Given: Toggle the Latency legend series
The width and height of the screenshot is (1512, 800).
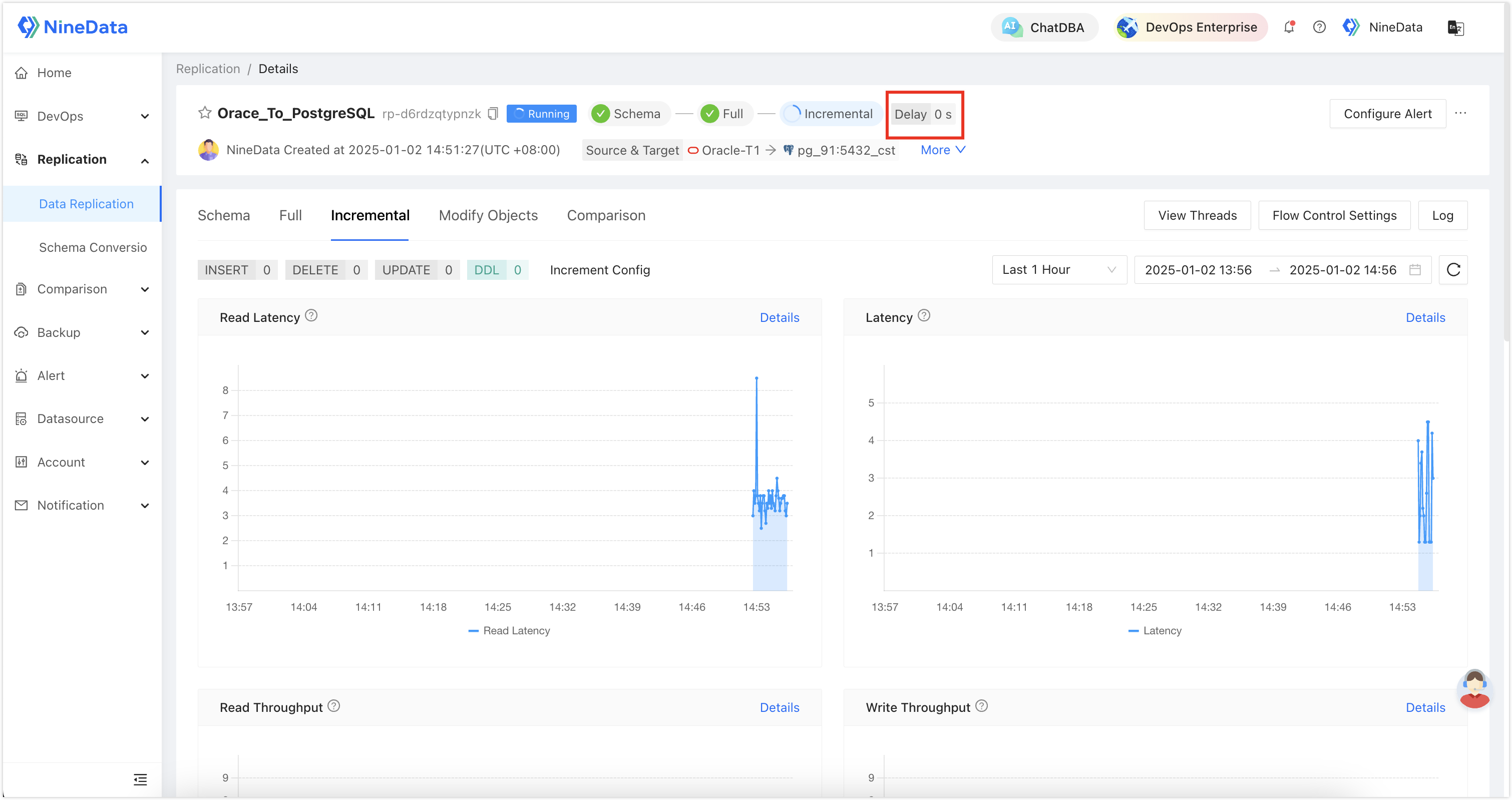Looking at the screenshot, I should [x=1155, y=630].
